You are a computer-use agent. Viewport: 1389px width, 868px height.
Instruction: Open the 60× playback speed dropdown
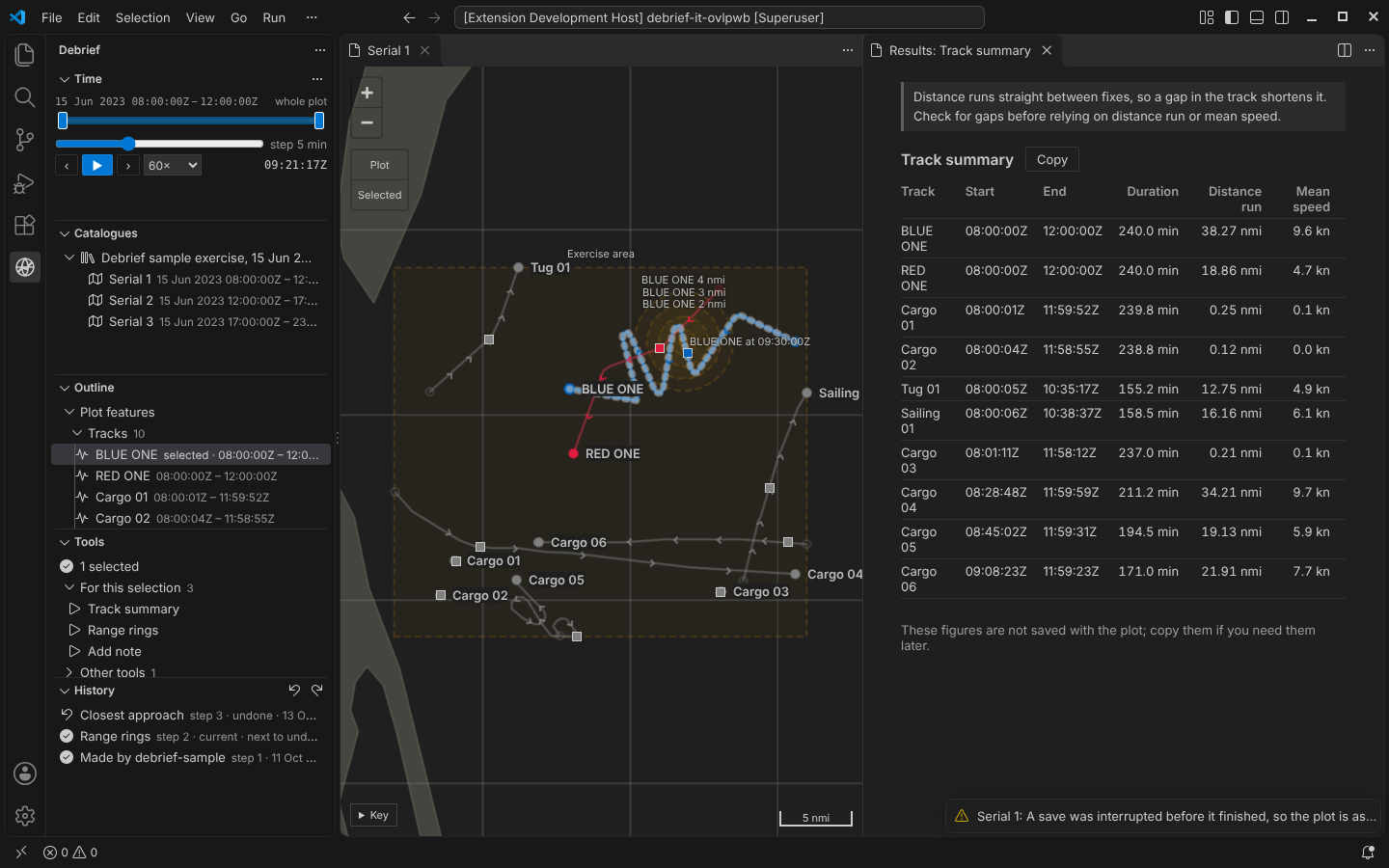(x=173, y=166)
